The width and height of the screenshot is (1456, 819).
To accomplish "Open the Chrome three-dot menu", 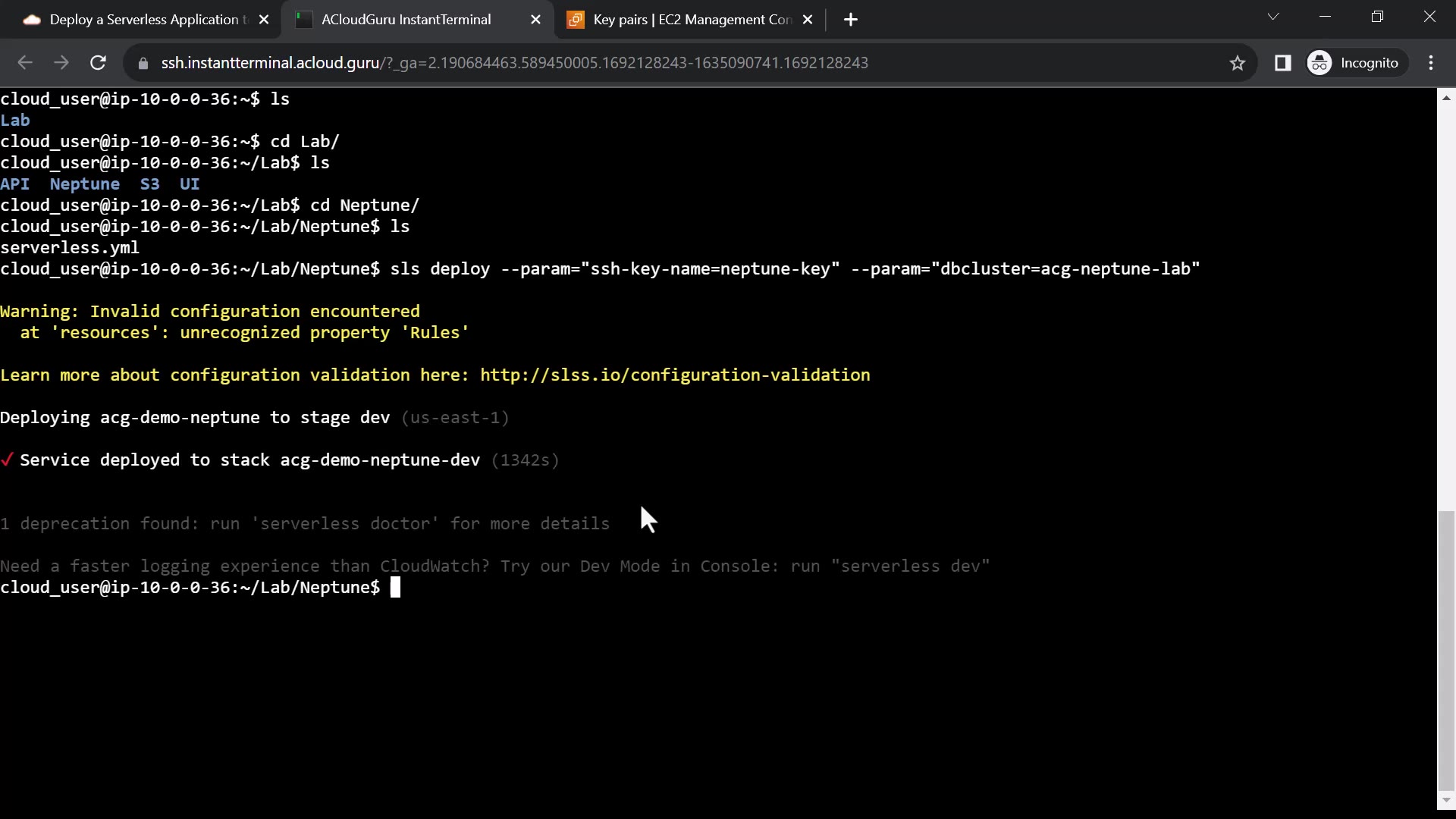I will coord(1431,63).
